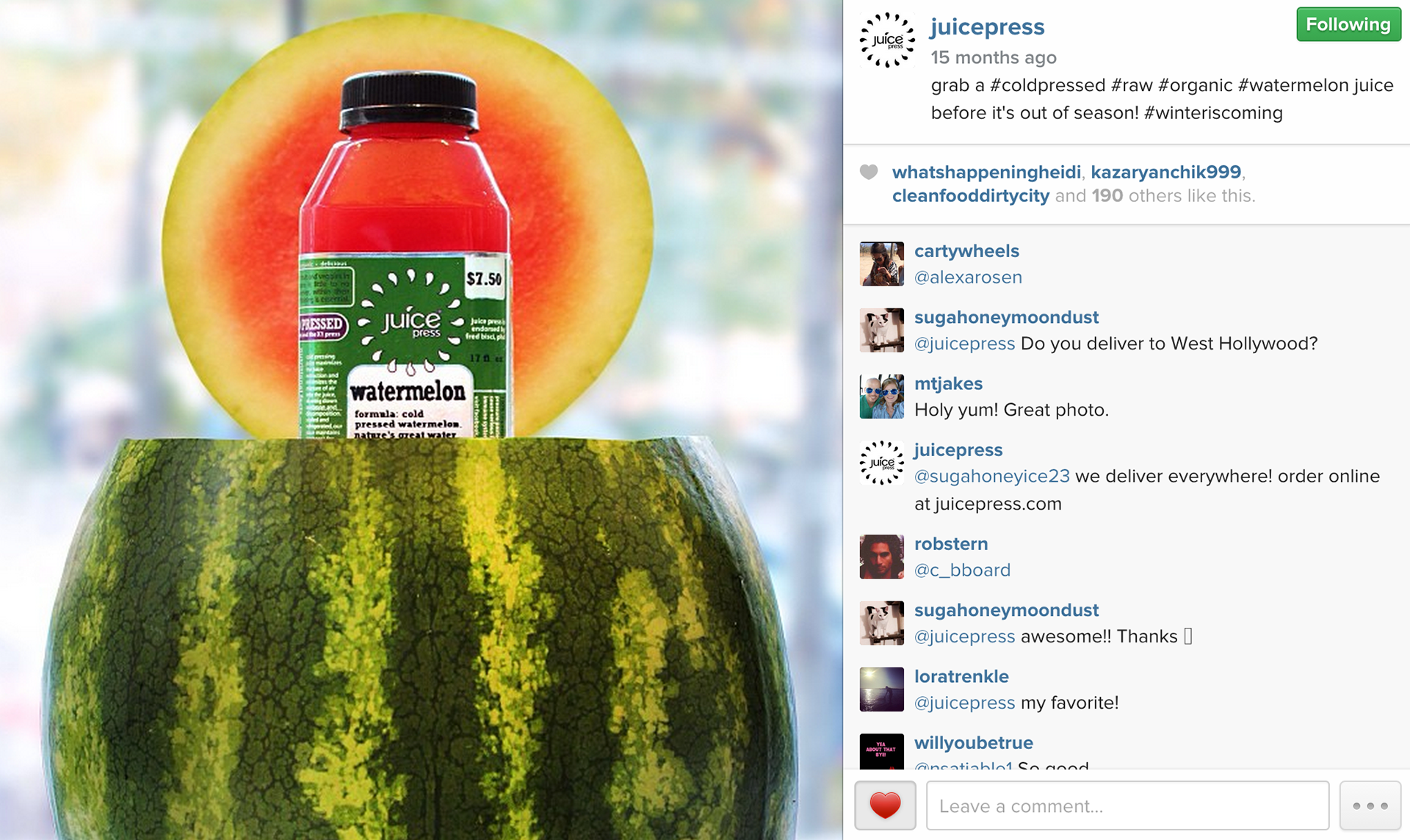This screenshot has width=1410, height=840.
Task: Open loratrenkle profile avatar
Action: 881,689
